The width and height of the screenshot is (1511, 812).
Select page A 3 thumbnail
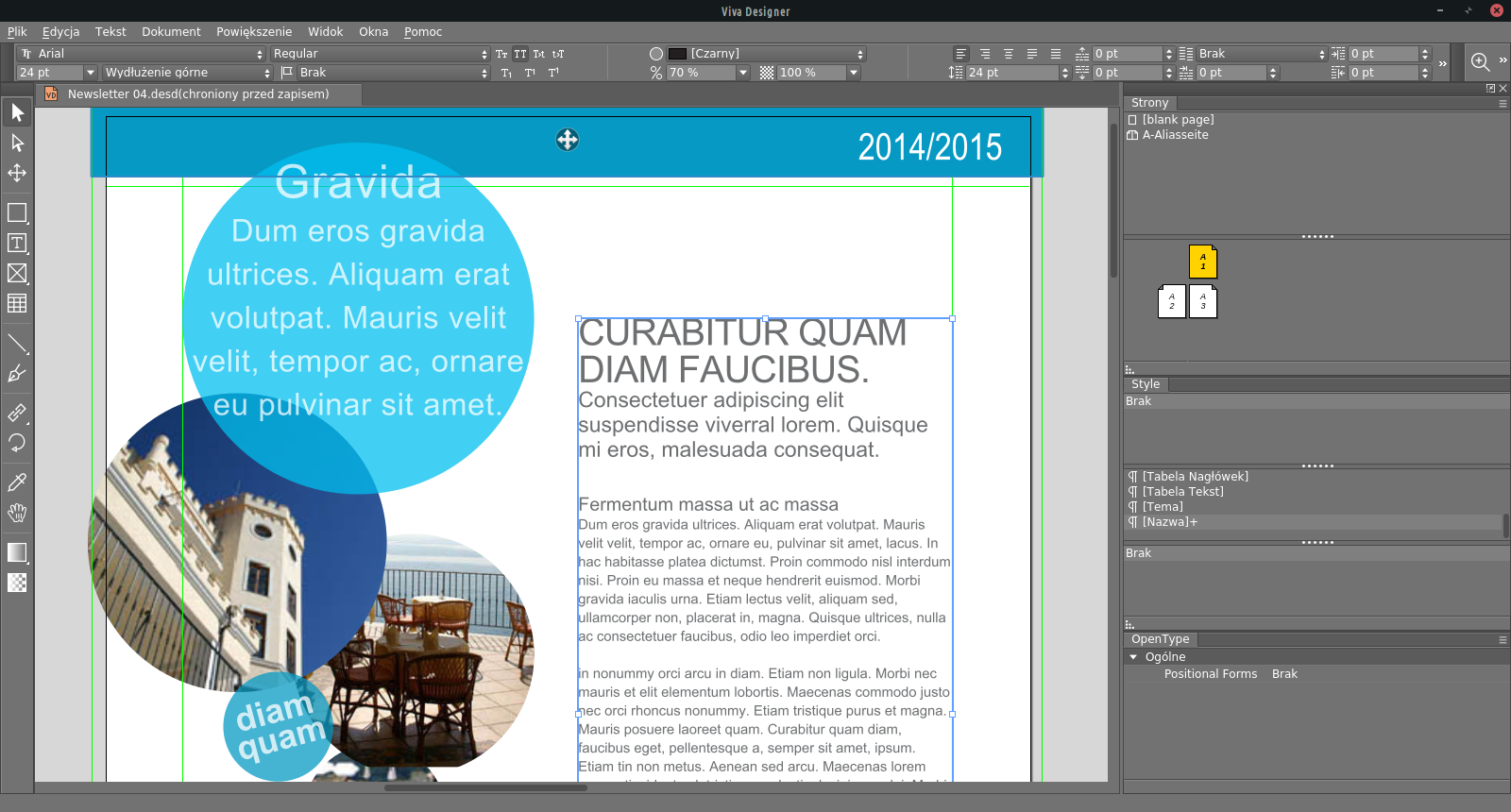(x=1203, y=301)
